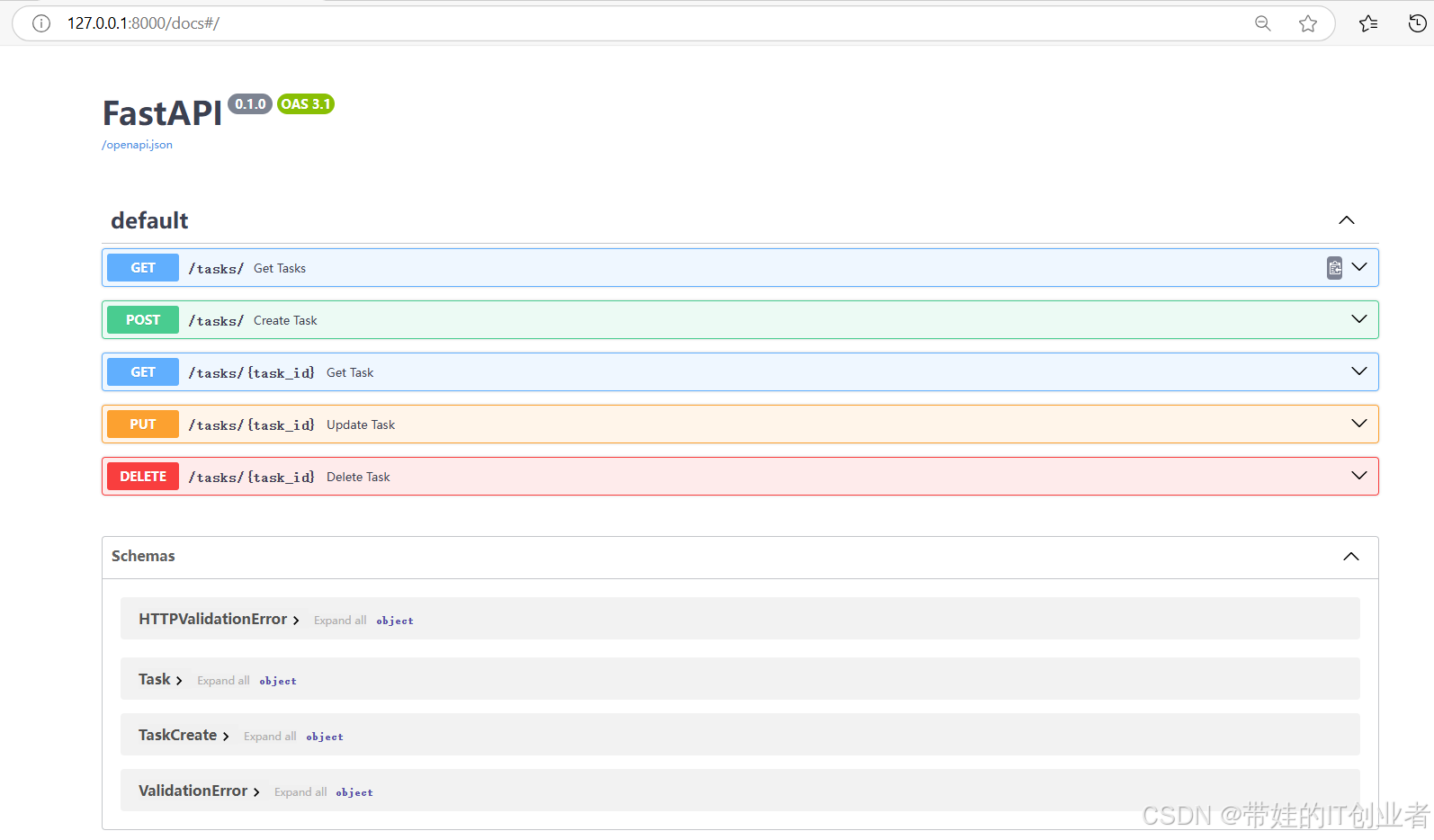Image resolution: width=1434 pixels, height=840 pixels.
Task: Click Expand all for ValidationError
Action: point(300,792)
